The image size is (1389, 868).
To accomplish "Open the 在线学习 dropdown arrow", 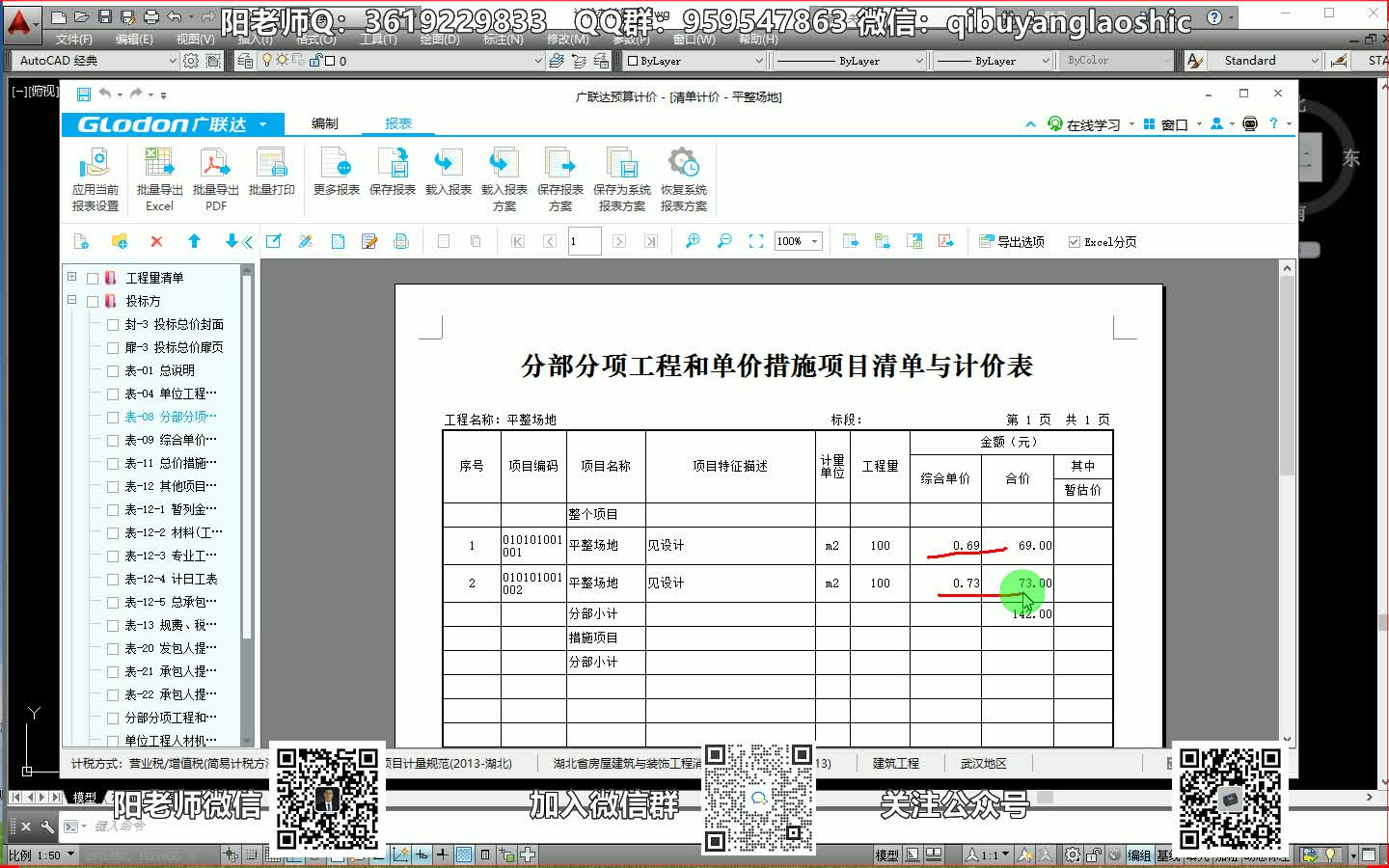I will click(1131, 124).
